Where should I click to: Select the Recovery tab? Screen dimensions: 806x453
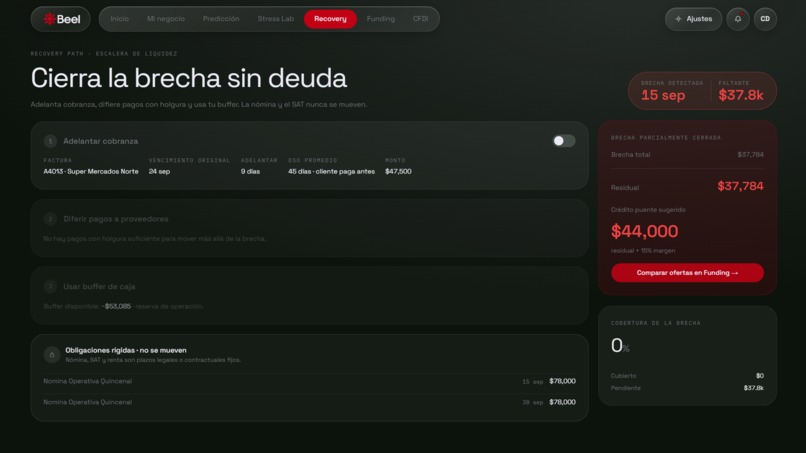330,19
